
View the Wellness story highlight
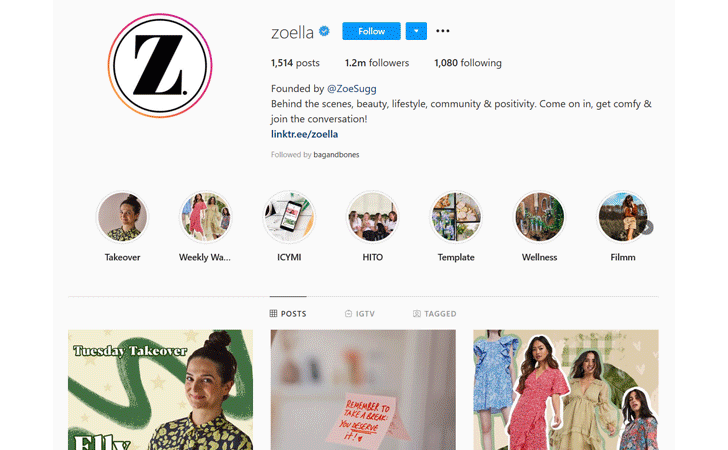click(x=539, y=217)
